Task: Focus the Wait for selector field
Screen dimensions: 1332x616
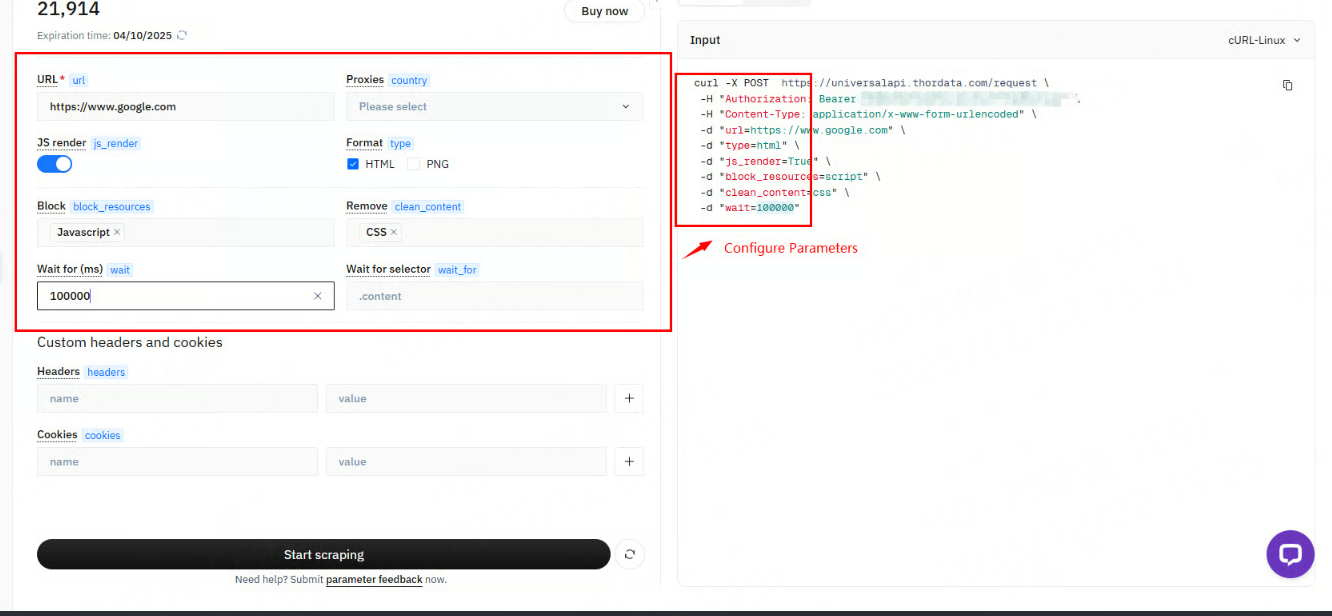Action: (x=494, y=296)
